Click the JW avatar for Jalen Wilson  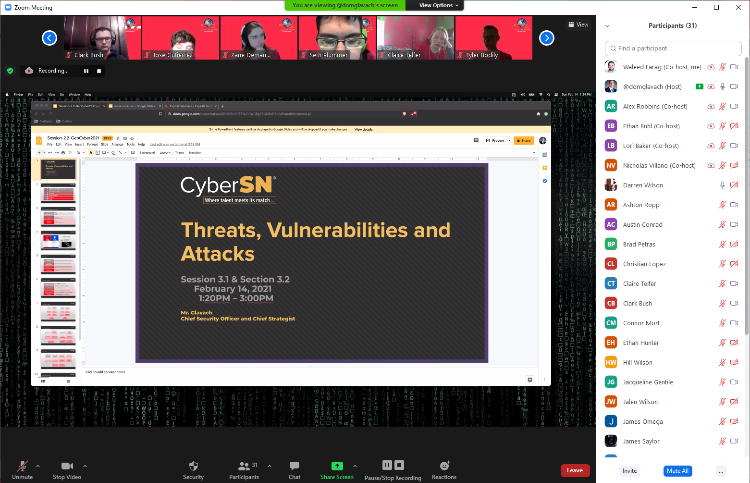pos(611,402)
